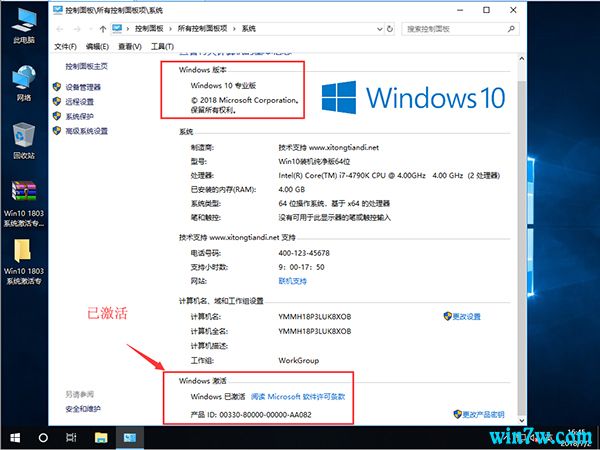Click the address bar computer icon
This screenshot has height=450, width=600.
(x=117, y=29)
